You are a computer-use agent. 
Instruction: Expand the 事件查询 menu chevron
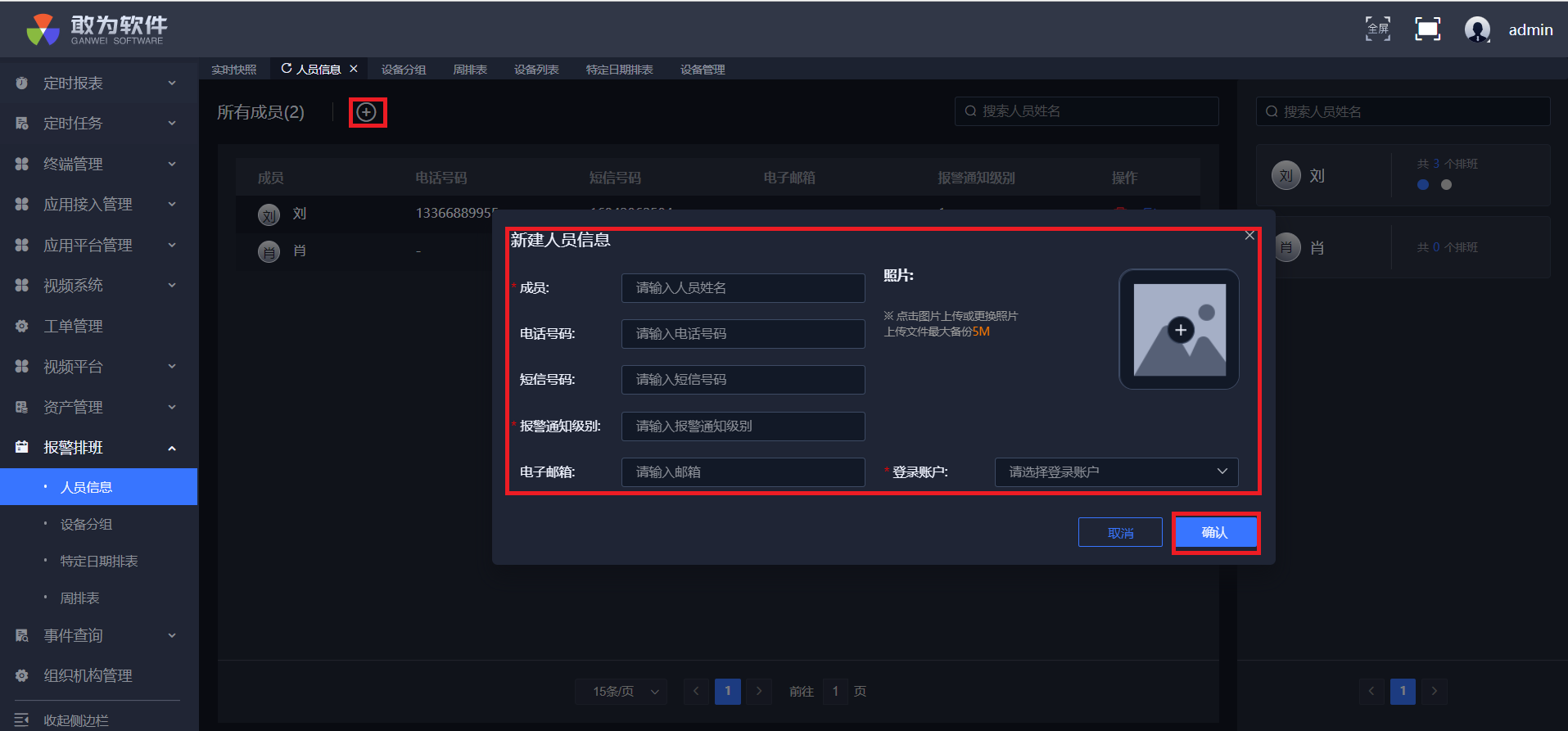(x=172, y=635)
